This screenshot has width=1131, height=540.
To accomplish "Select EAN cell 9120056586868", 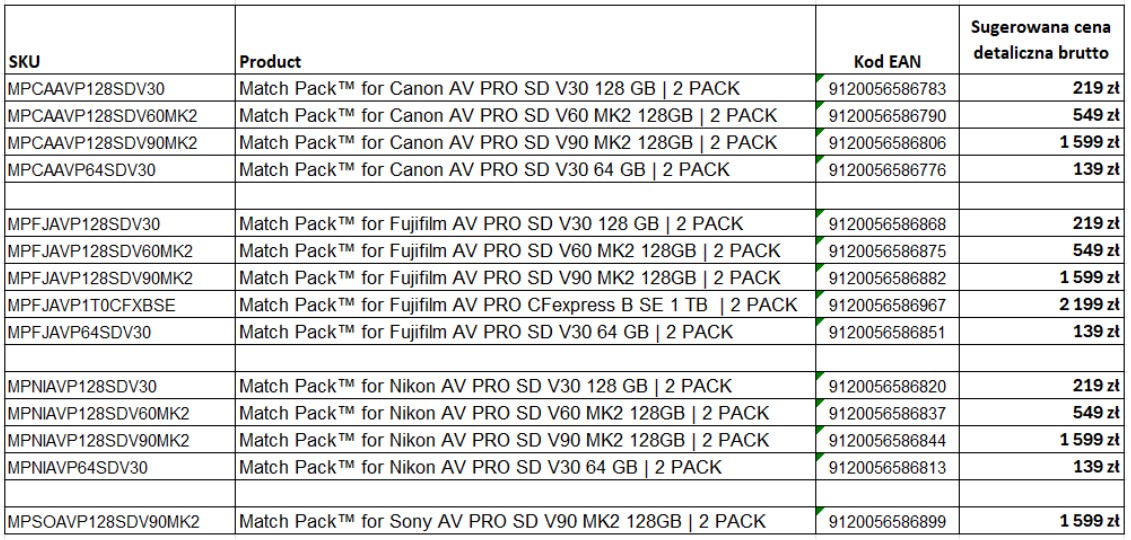I will click(x=887, y=223).
